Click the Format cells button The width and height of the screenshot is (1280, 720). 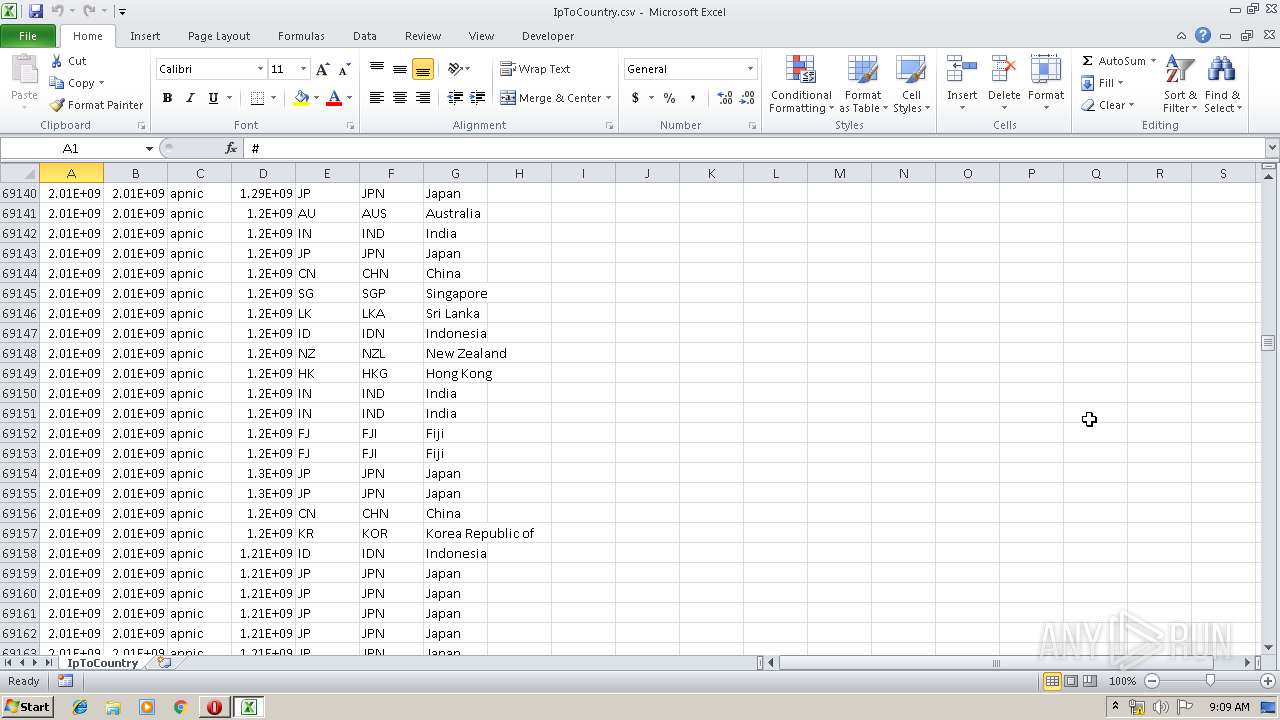pyautogui.click(x=1046, y=85)
